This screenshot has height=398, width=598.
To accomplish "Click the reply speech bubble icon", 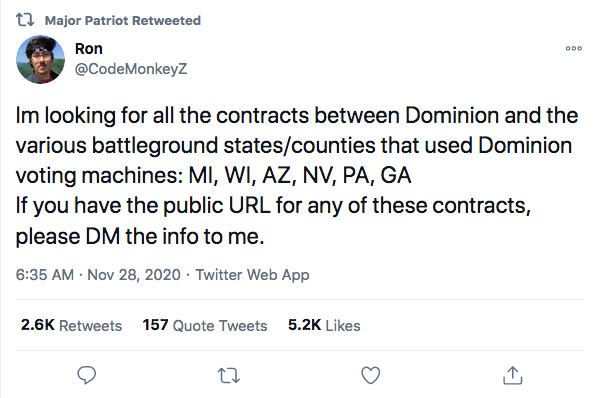I will click(87, 375).
